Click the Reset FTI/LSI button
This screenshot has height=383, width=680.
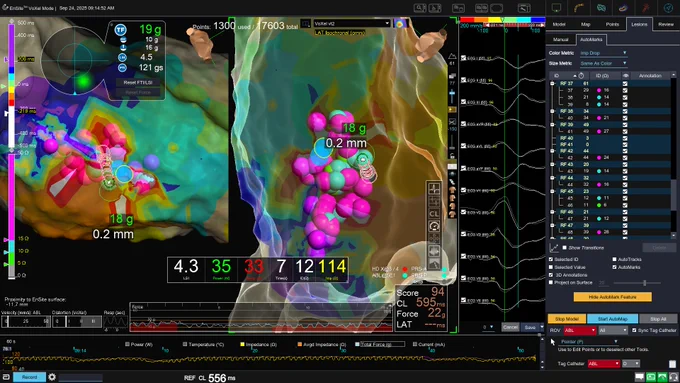click(x=138, y=82)
